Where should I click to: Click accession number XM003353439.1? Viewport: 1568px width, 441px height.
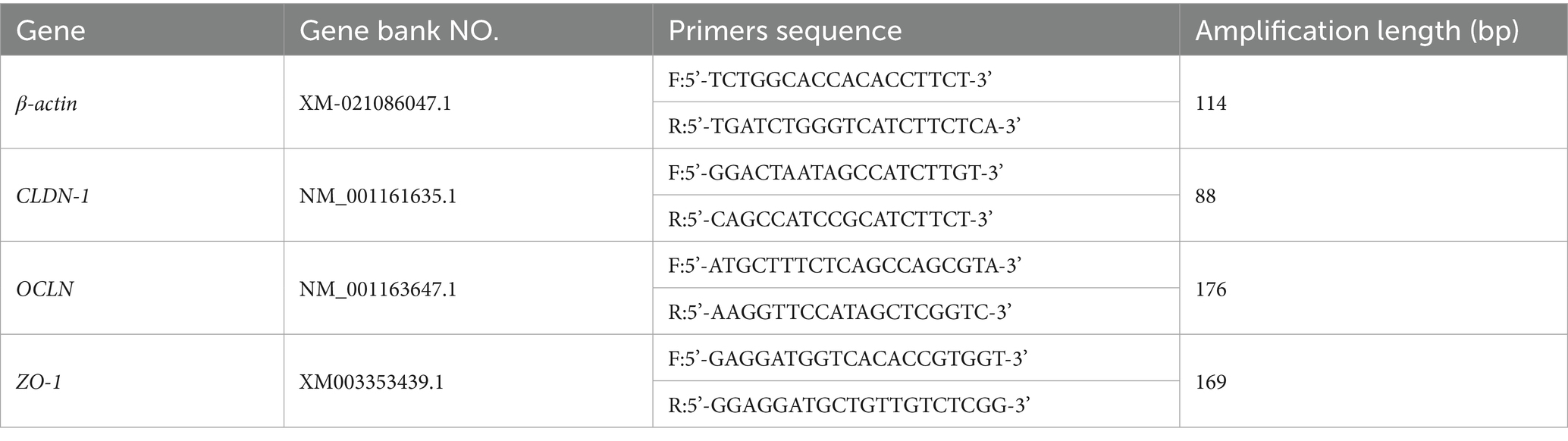pos(372,382)
